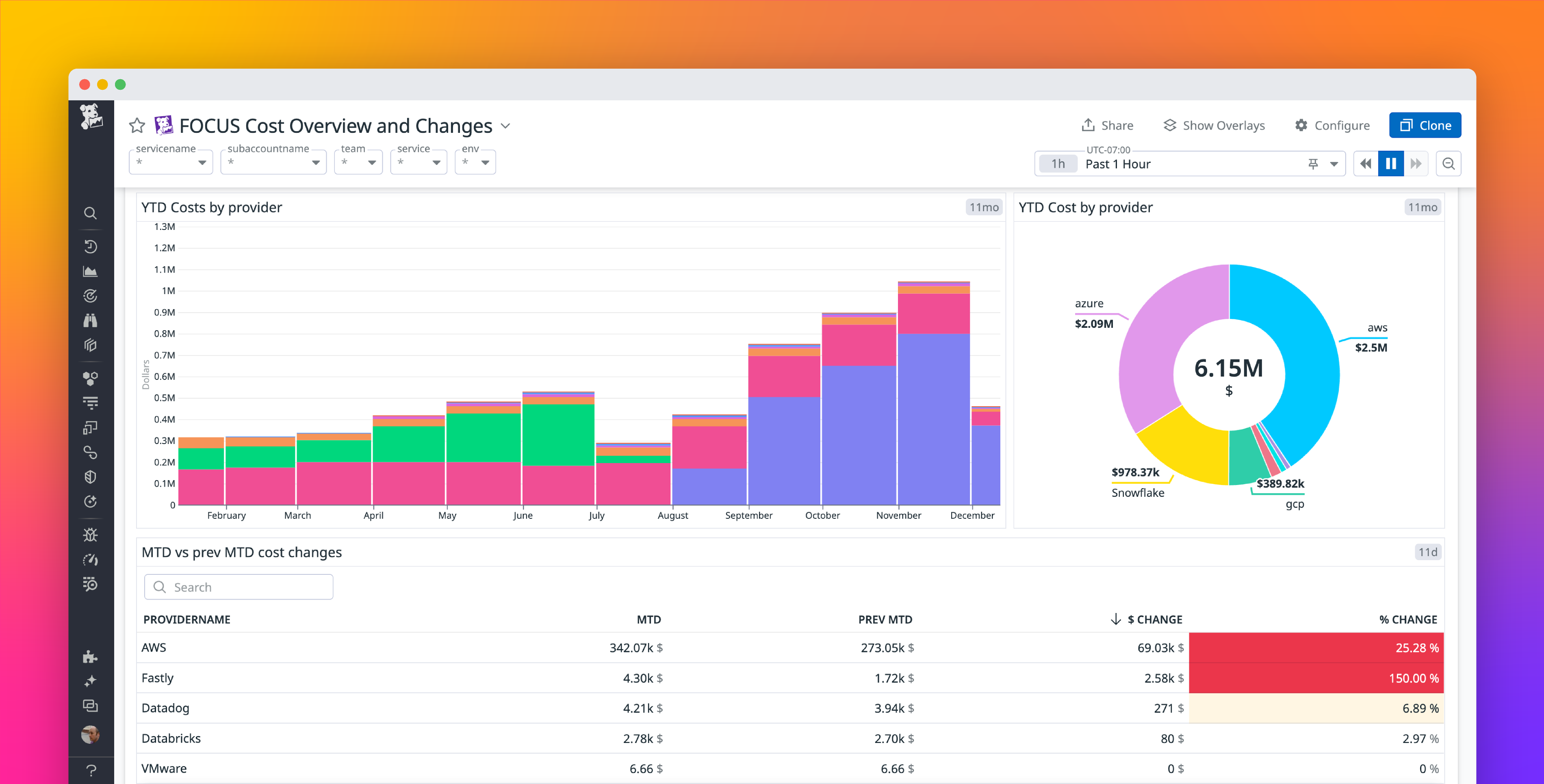Image resolution: width=1544 pixels, height=784 pixels.
Task: Open the integrations puzzle piece icon
Action: [x=91, y=656]
